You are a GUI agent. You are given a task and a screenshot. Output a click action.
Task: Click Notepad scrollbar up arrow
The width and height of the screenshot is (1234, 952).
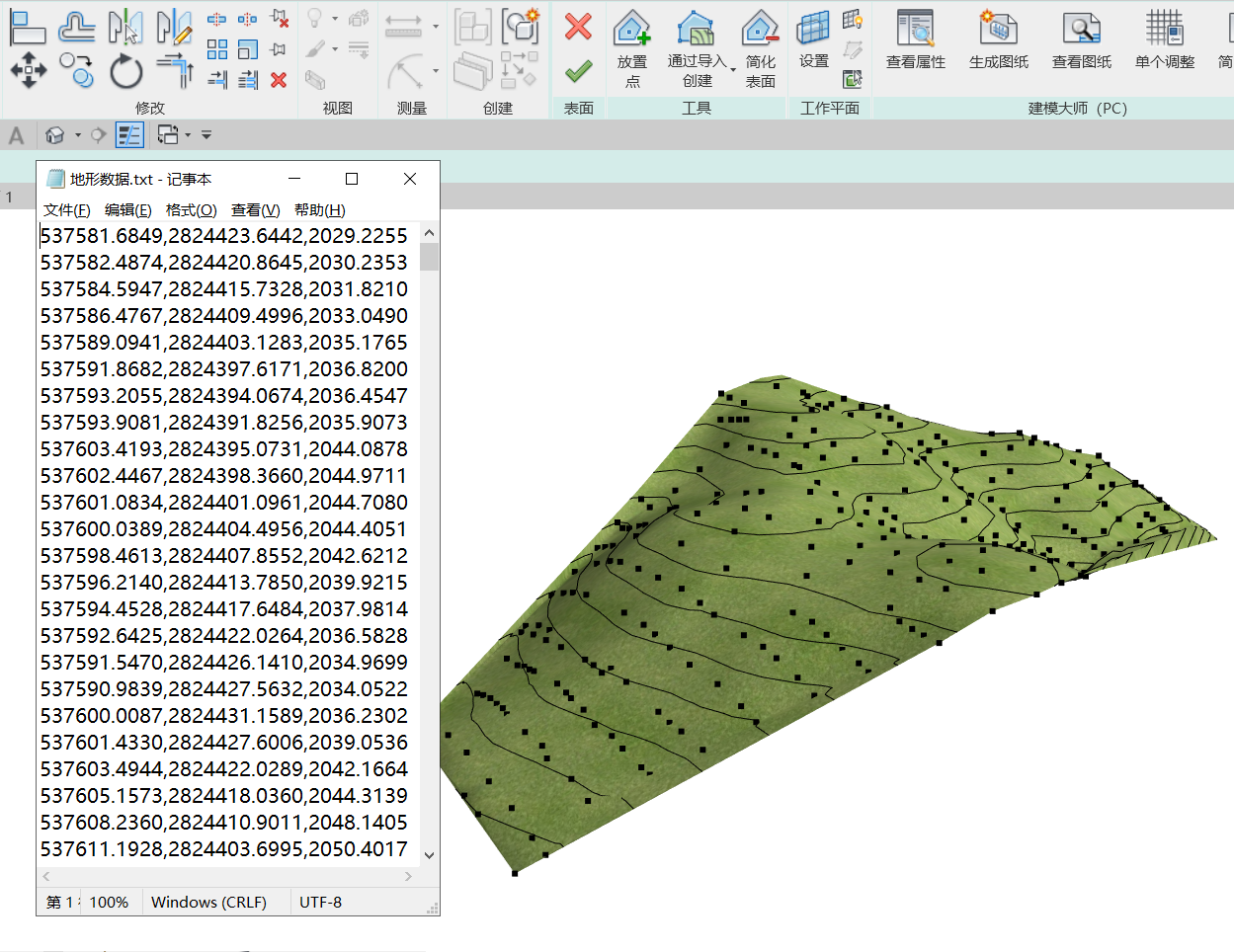pos(429,233)
